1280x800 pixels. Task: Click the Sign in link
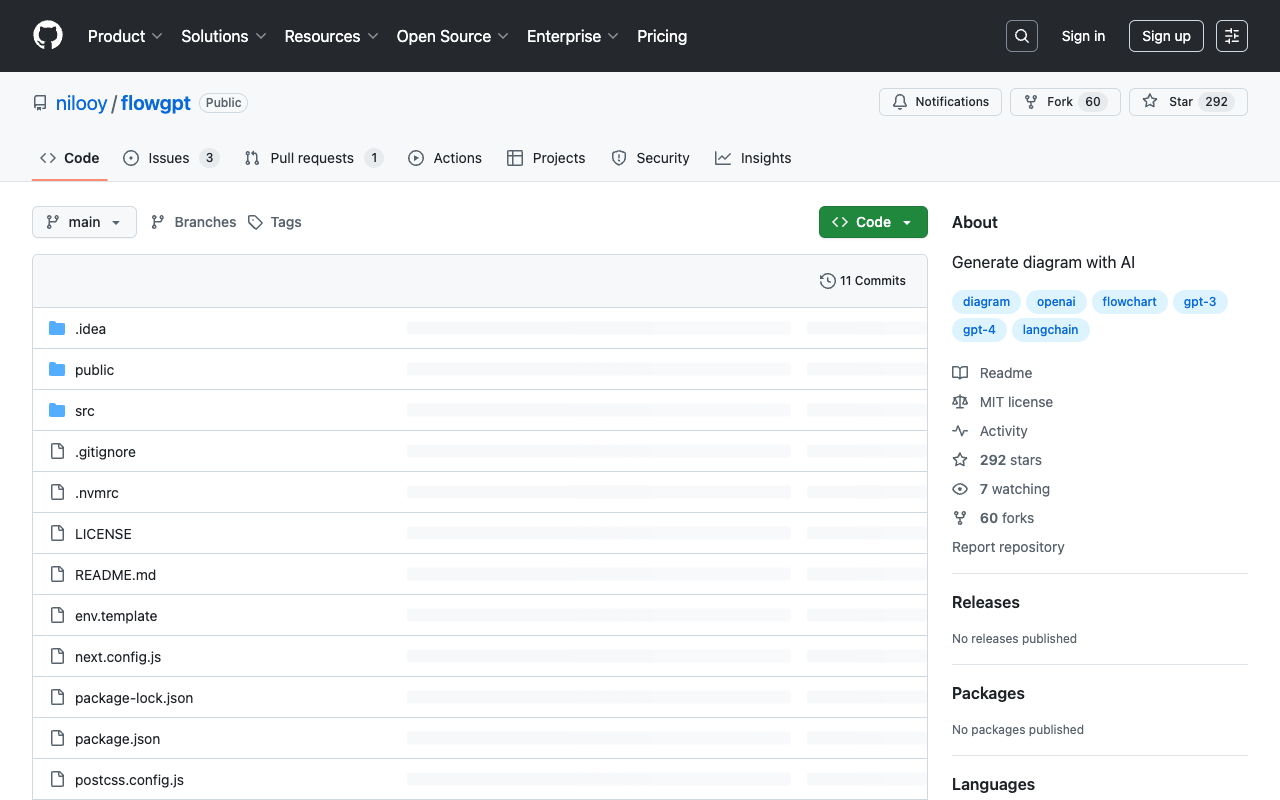(1083, 36)
